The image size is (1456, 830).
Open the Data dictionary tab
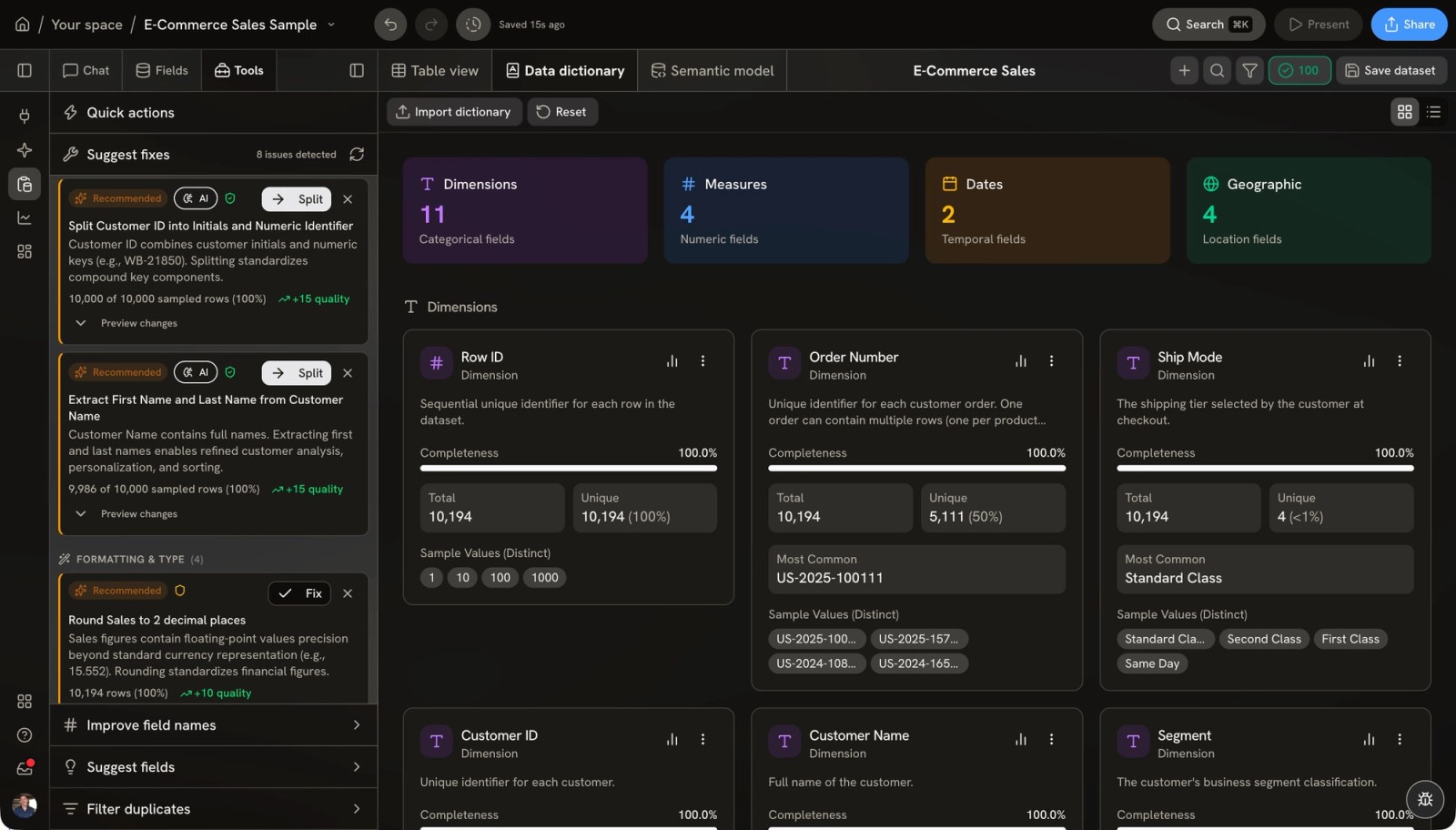(x=565, y=70)
